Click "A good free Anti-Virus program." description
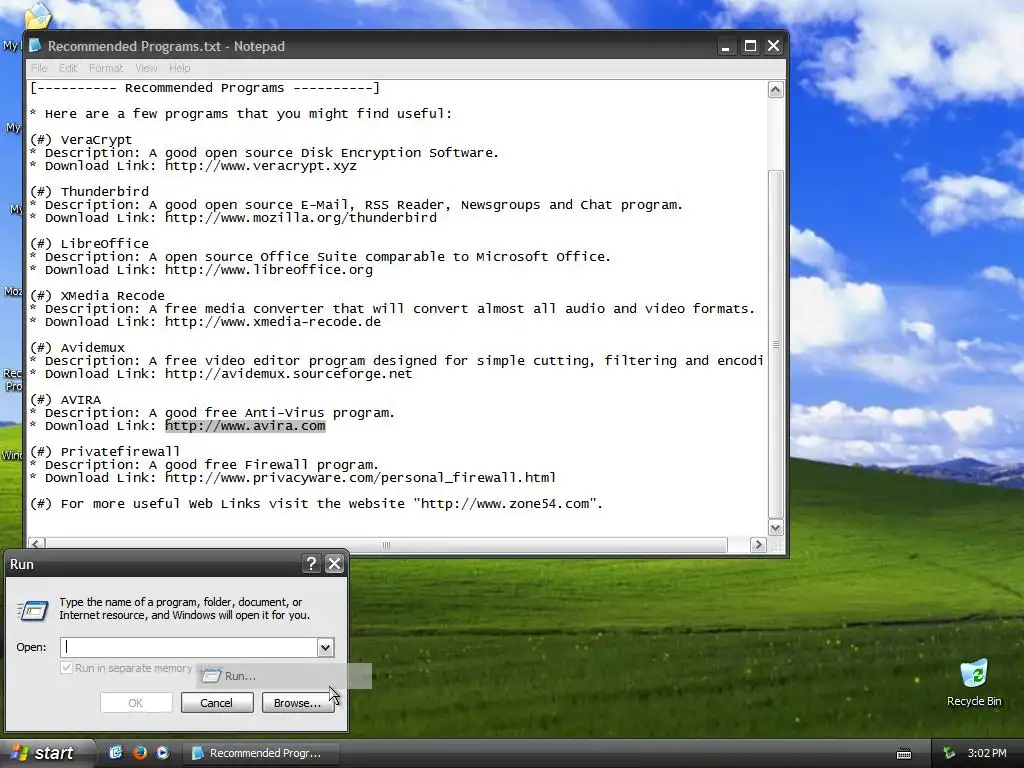 click(x=271, y=413)
